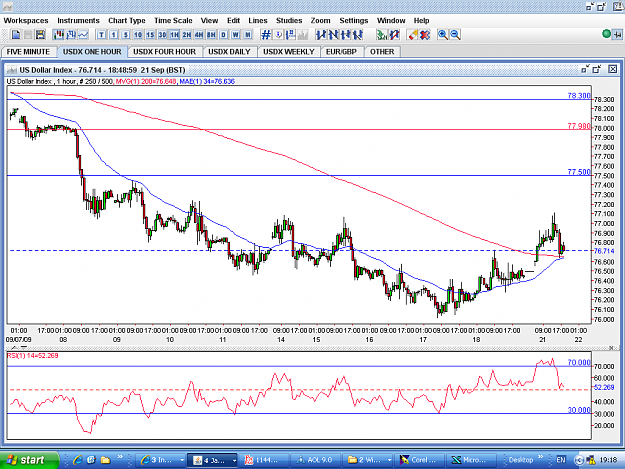
Task: Toggle the chart grid hash icon
Action: pos(266,35)
